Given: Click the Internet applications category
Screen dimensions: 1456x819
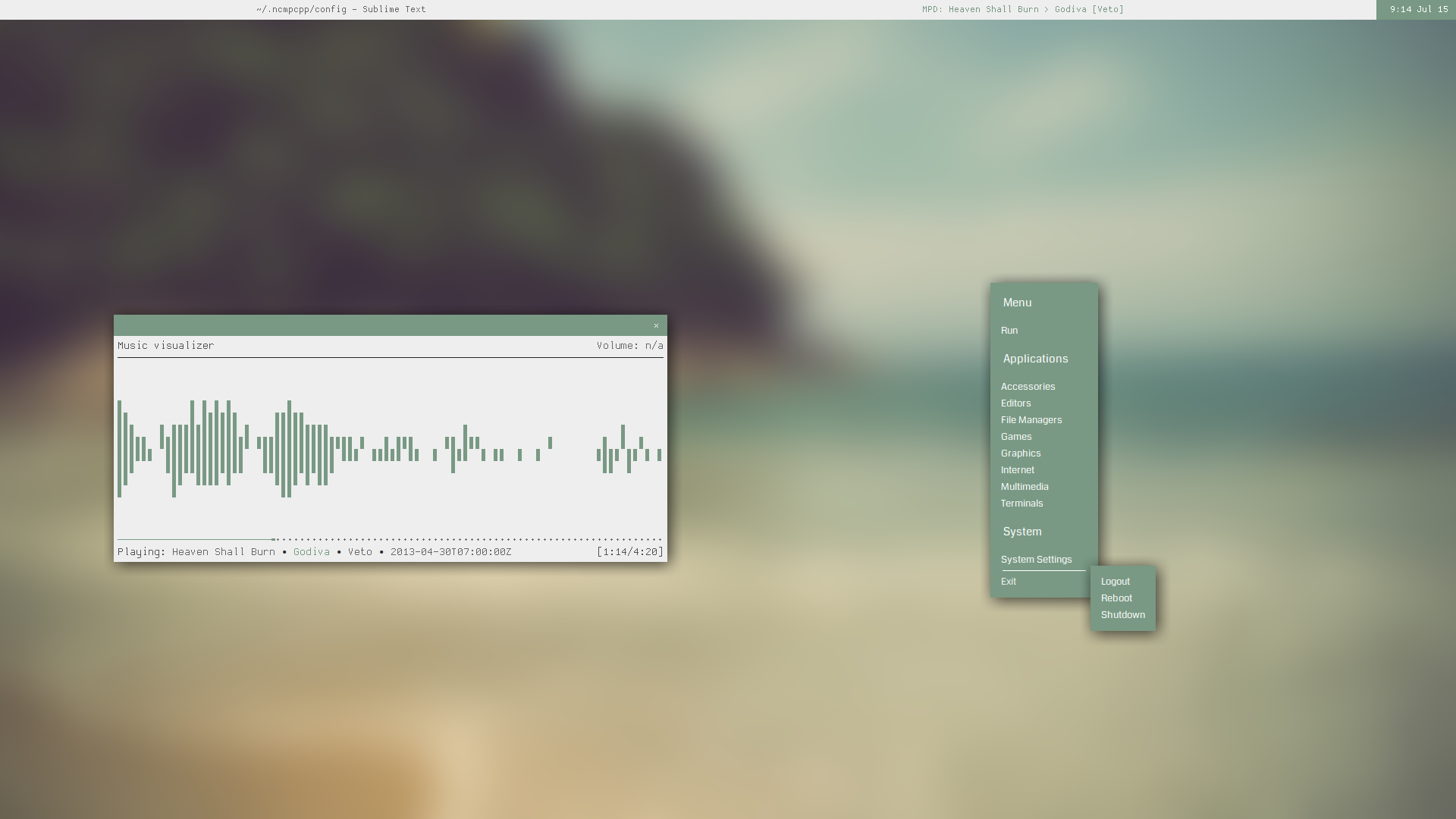Looking at the screenshot, I should pos(1018,469).
